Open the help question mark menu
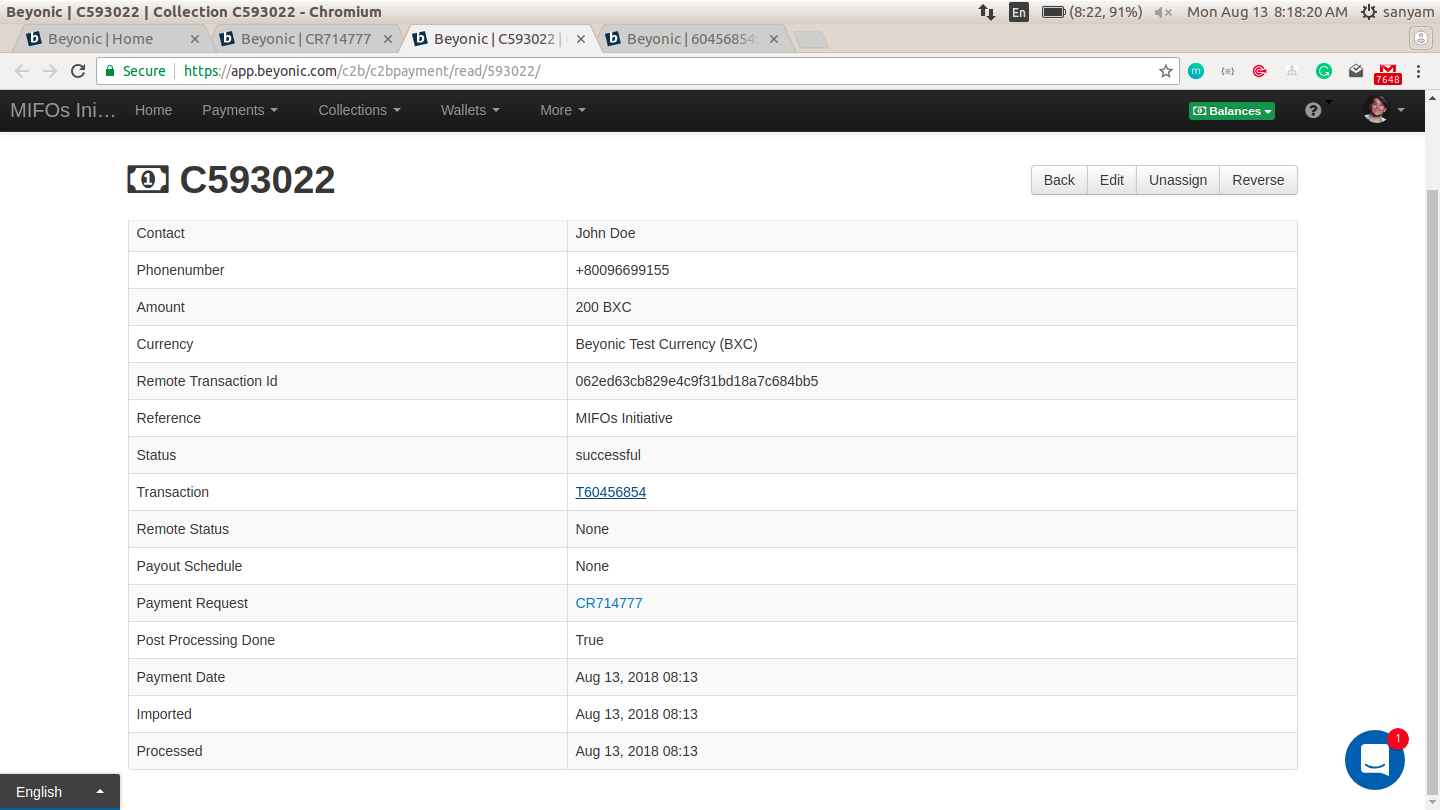This screenshot has height=810, width=1440. tap(1314, 110)
